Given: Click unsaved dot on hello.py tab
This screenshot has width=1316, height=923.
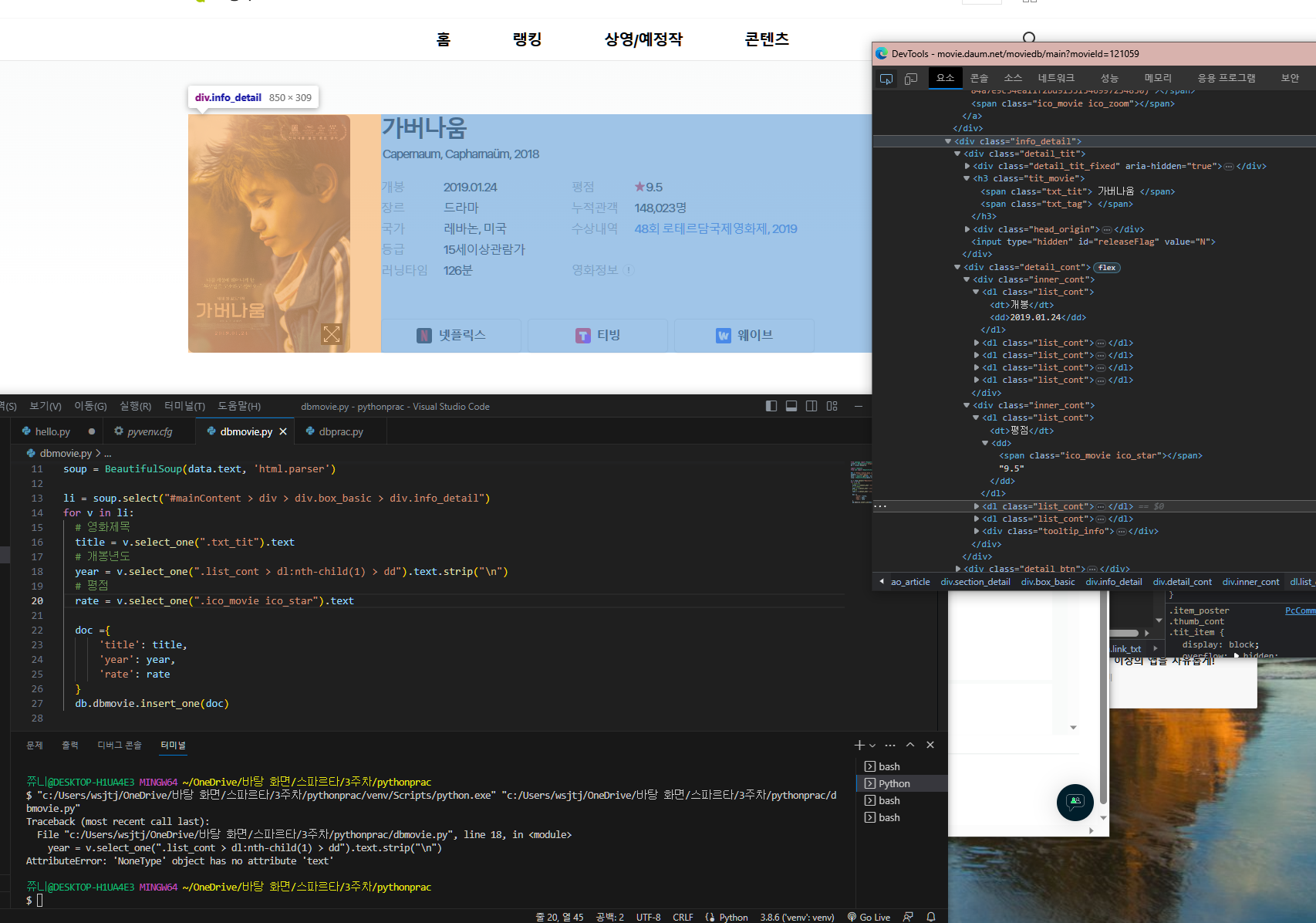Looking at the screenshot, I should [92, 431].
